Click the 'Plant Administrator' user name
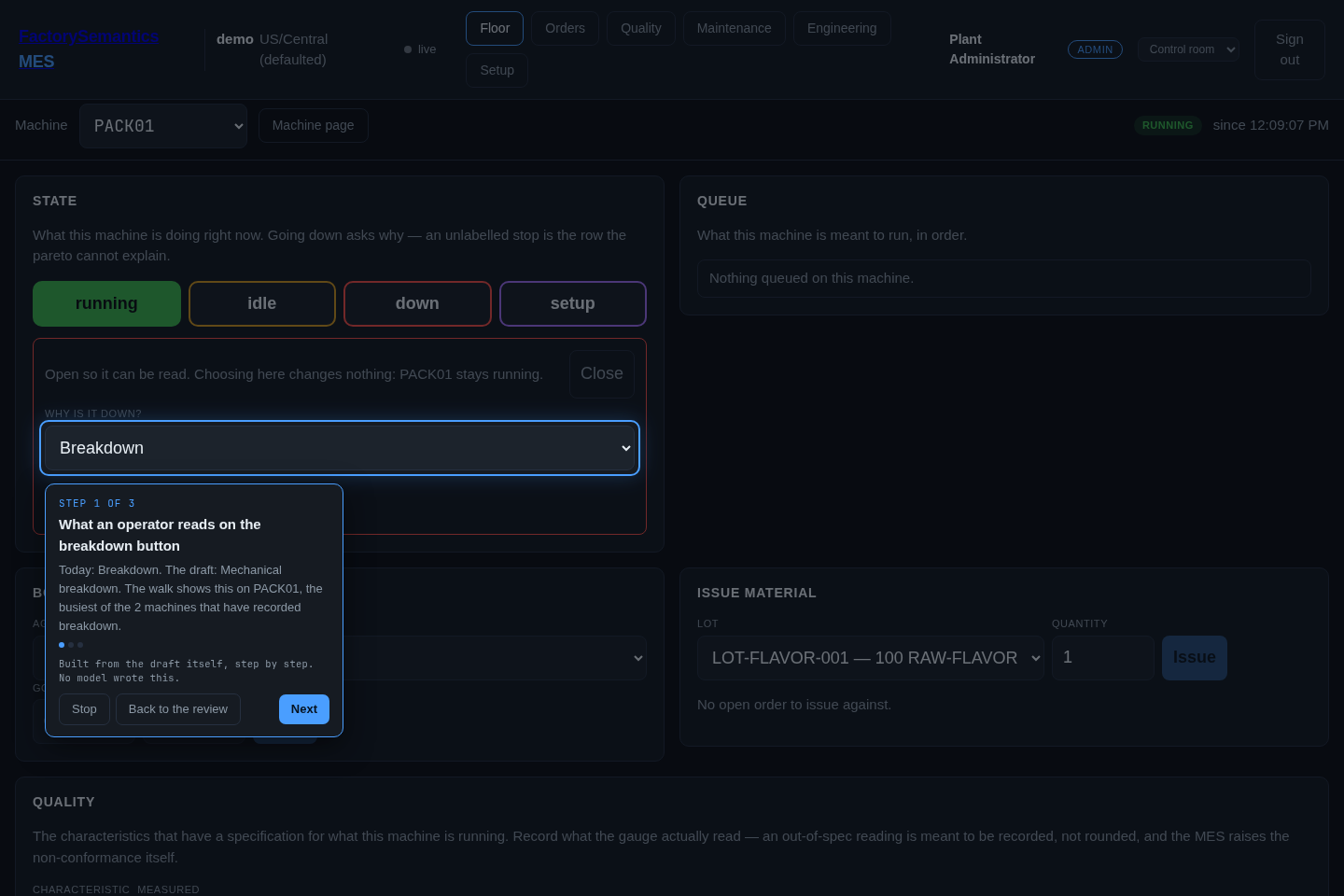This screenshot has height=896, width=1344. [x=992, y=49]
